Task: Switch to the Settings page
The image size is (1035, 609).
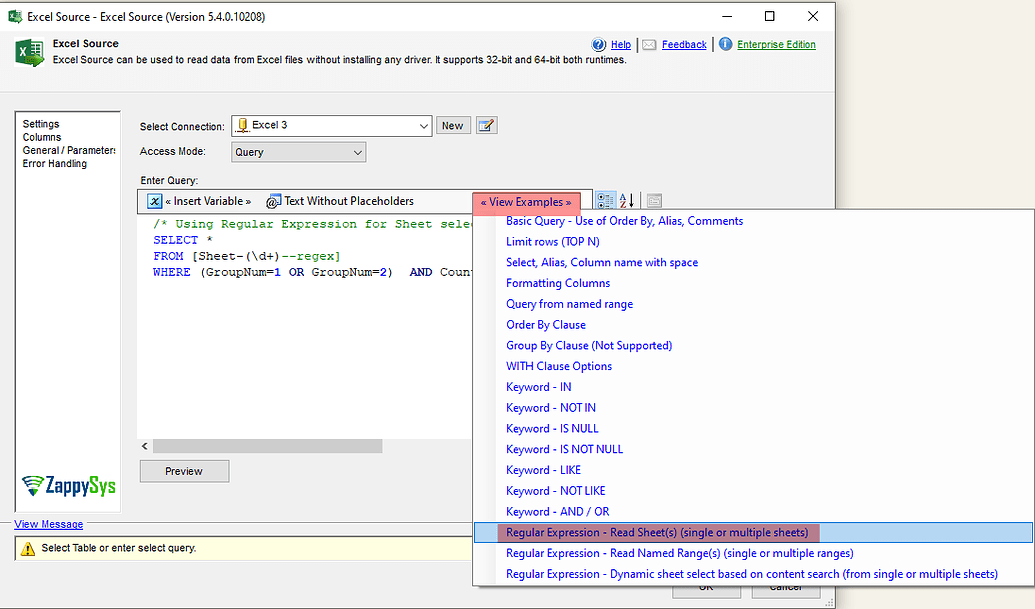Action: tap(41, 124)
